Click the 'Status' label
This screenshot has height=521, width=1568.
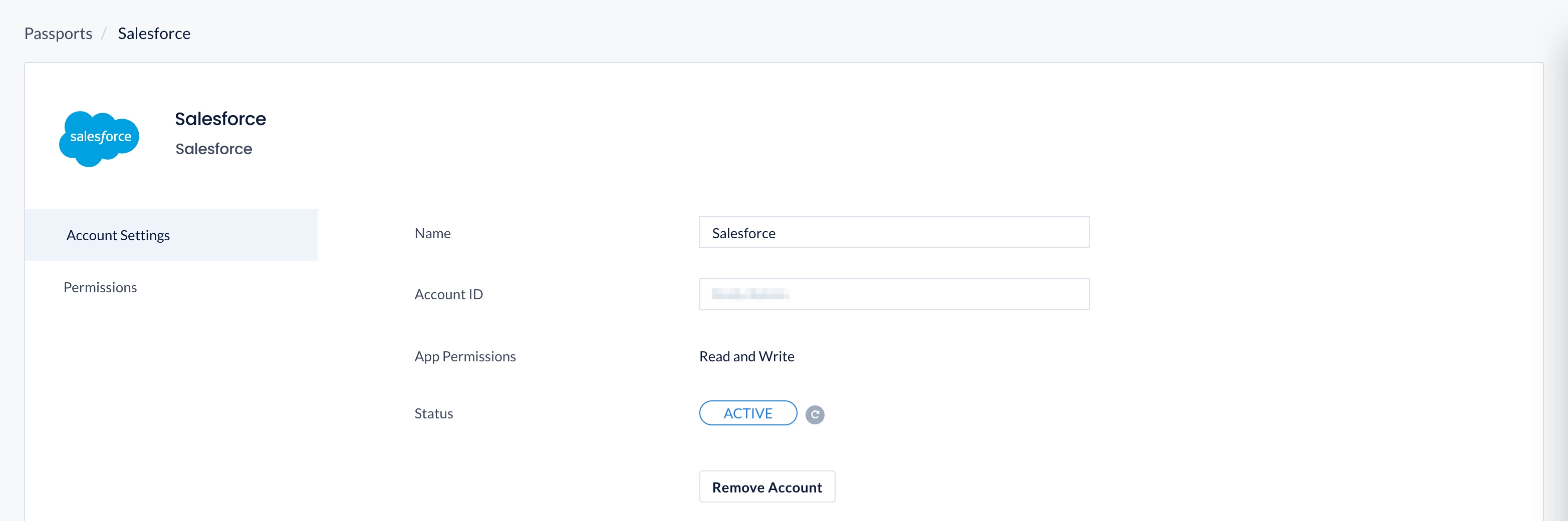(433, 413)
